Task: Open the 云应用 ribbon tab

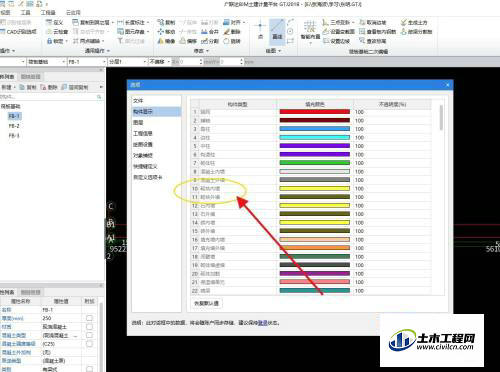Action: 73,12
